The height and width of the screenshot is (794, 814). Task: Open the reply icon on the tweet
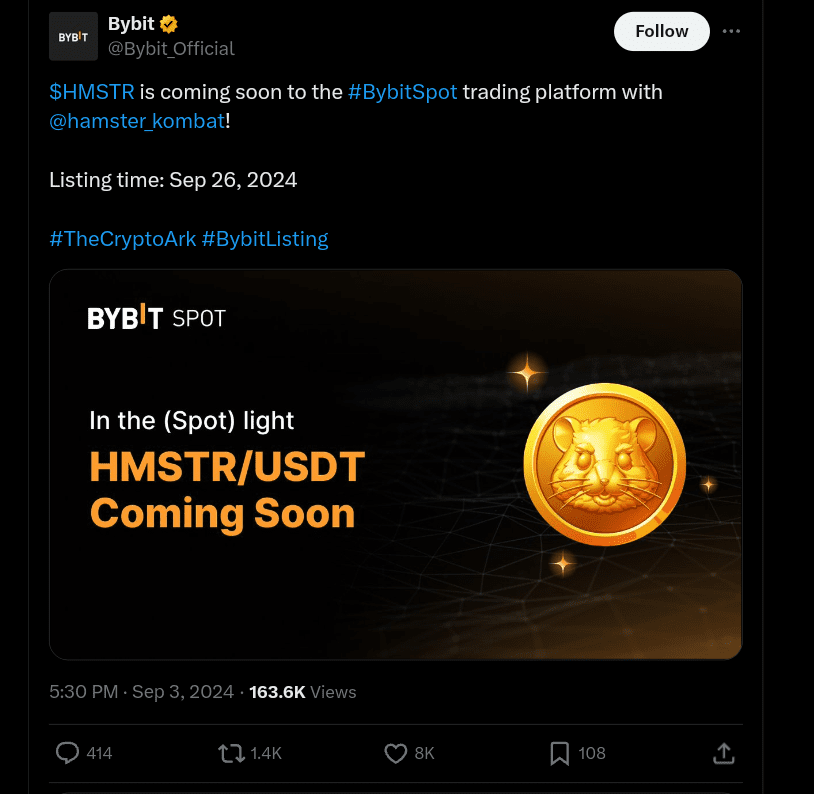67,753
